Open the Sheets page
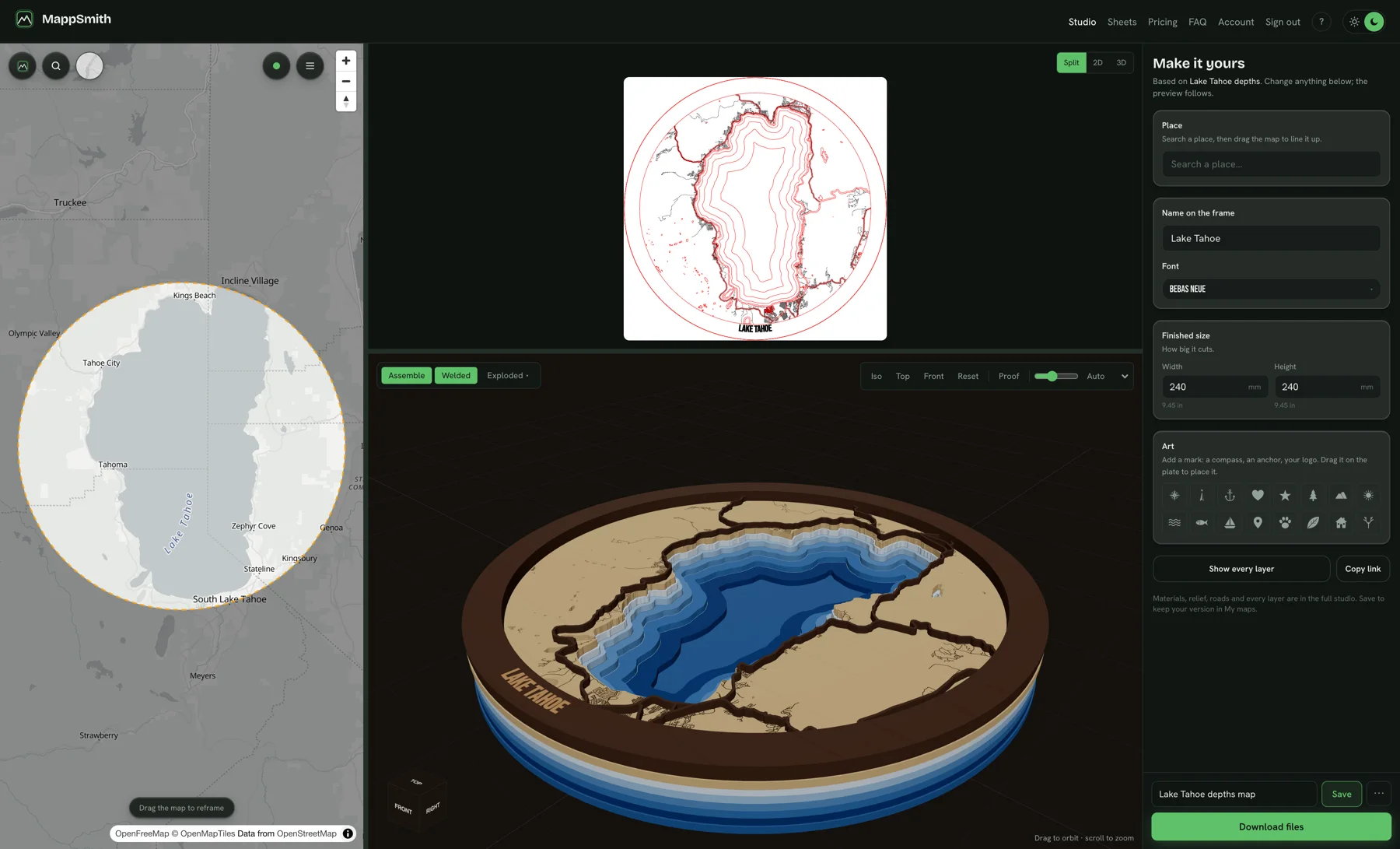This screenshot has height=849, width=1400. (1122, 22)
